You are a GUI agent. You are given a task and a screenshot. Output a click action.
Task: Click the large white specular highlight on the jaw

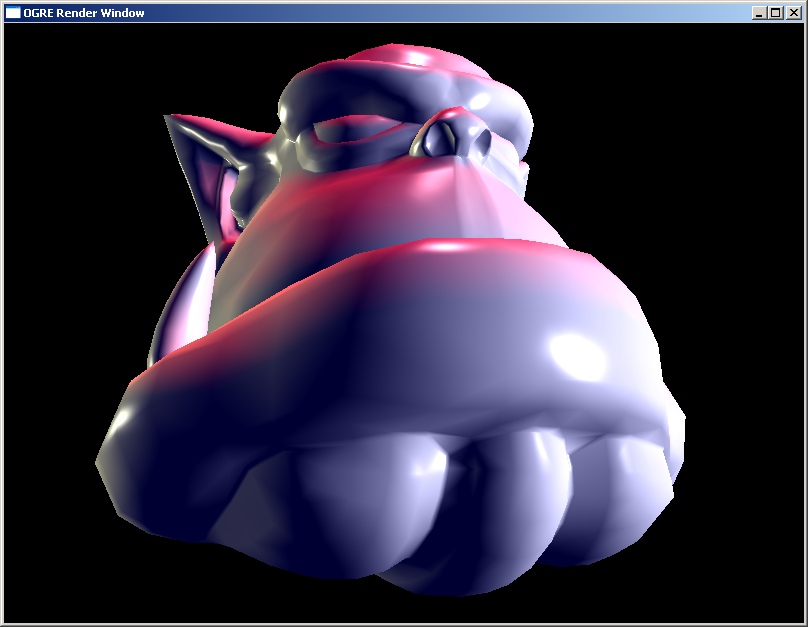[x=576, y=355]
